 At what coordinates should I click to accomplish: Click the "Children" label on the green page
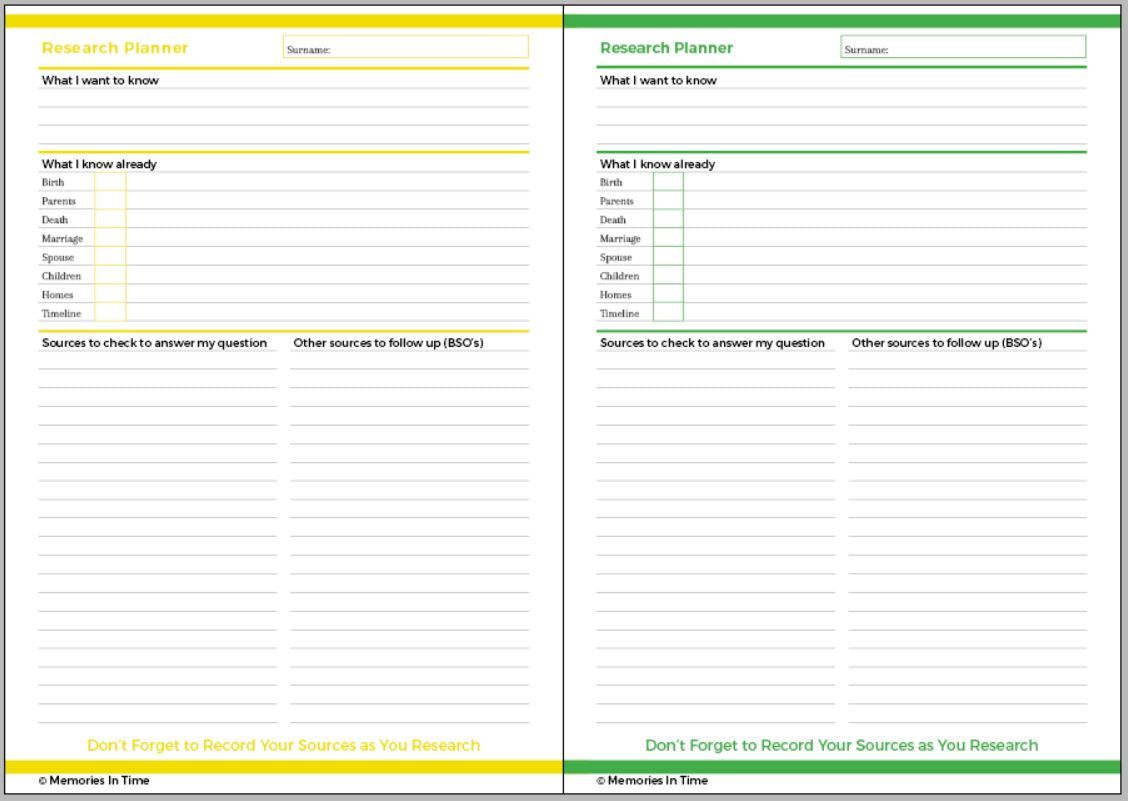coord(619,276)
